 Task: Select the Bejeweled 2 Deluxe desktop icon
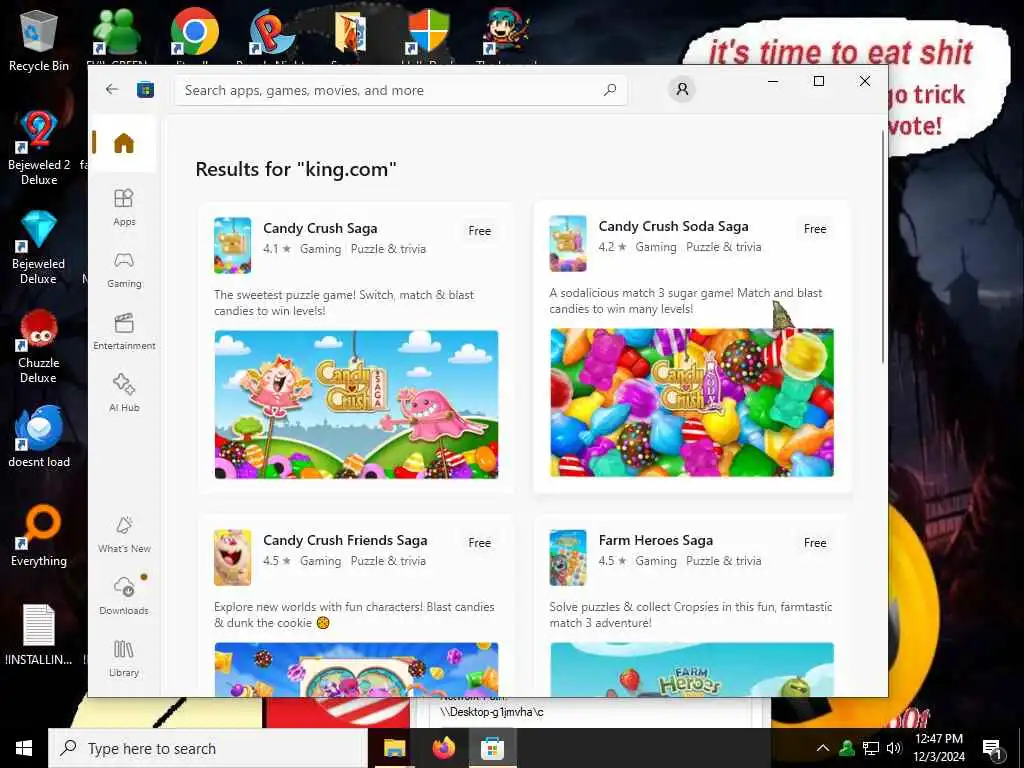pyautogui.click(x=39, y=148)
